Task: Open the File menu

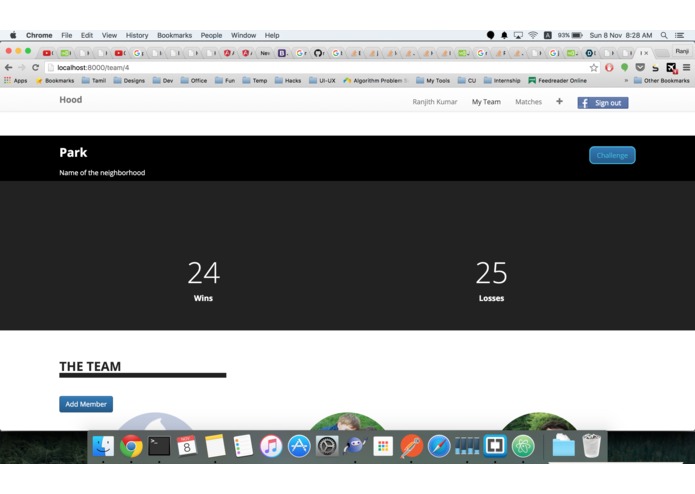Action: (66, 35)
